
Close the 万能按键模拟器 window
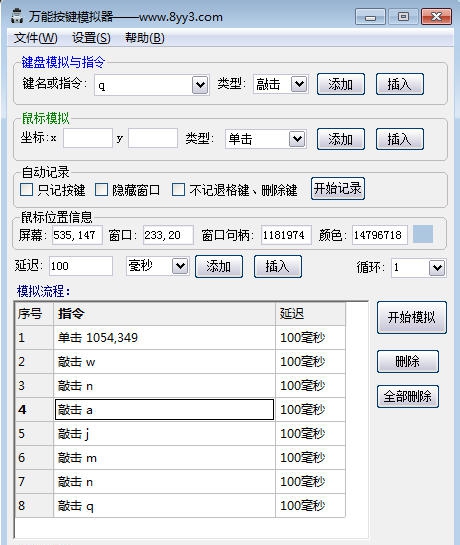pyautogui.click(x=437, y=17)
